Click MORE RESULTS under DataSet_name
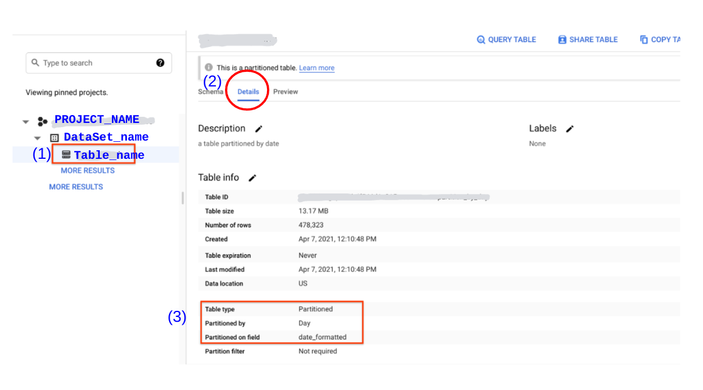This screenshot has height=390, width=703. pos(76,187)
